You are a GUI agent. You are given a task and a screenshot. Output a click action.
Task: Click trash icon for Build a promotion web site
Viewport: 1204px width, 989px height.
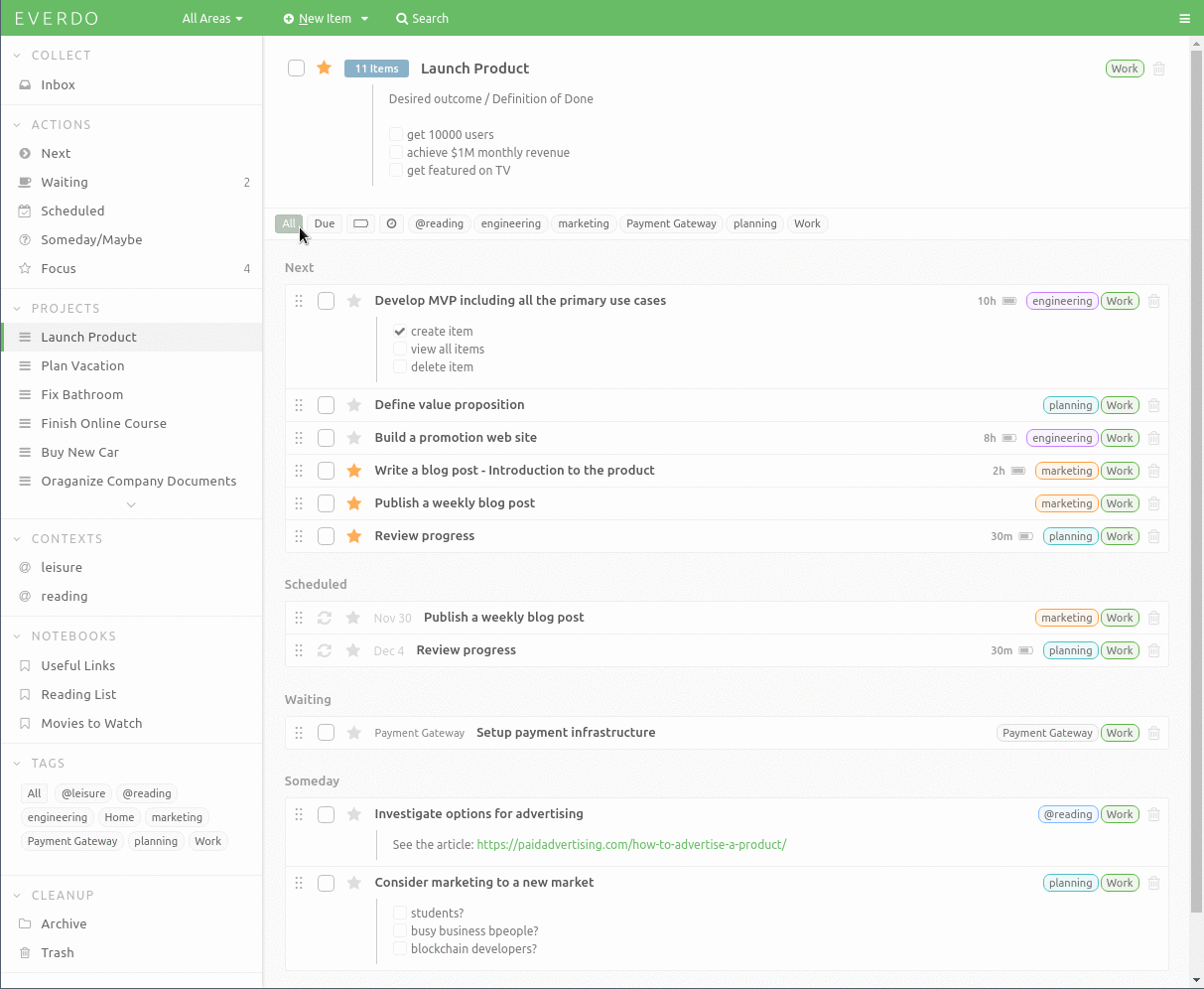tap(1153, 438)
